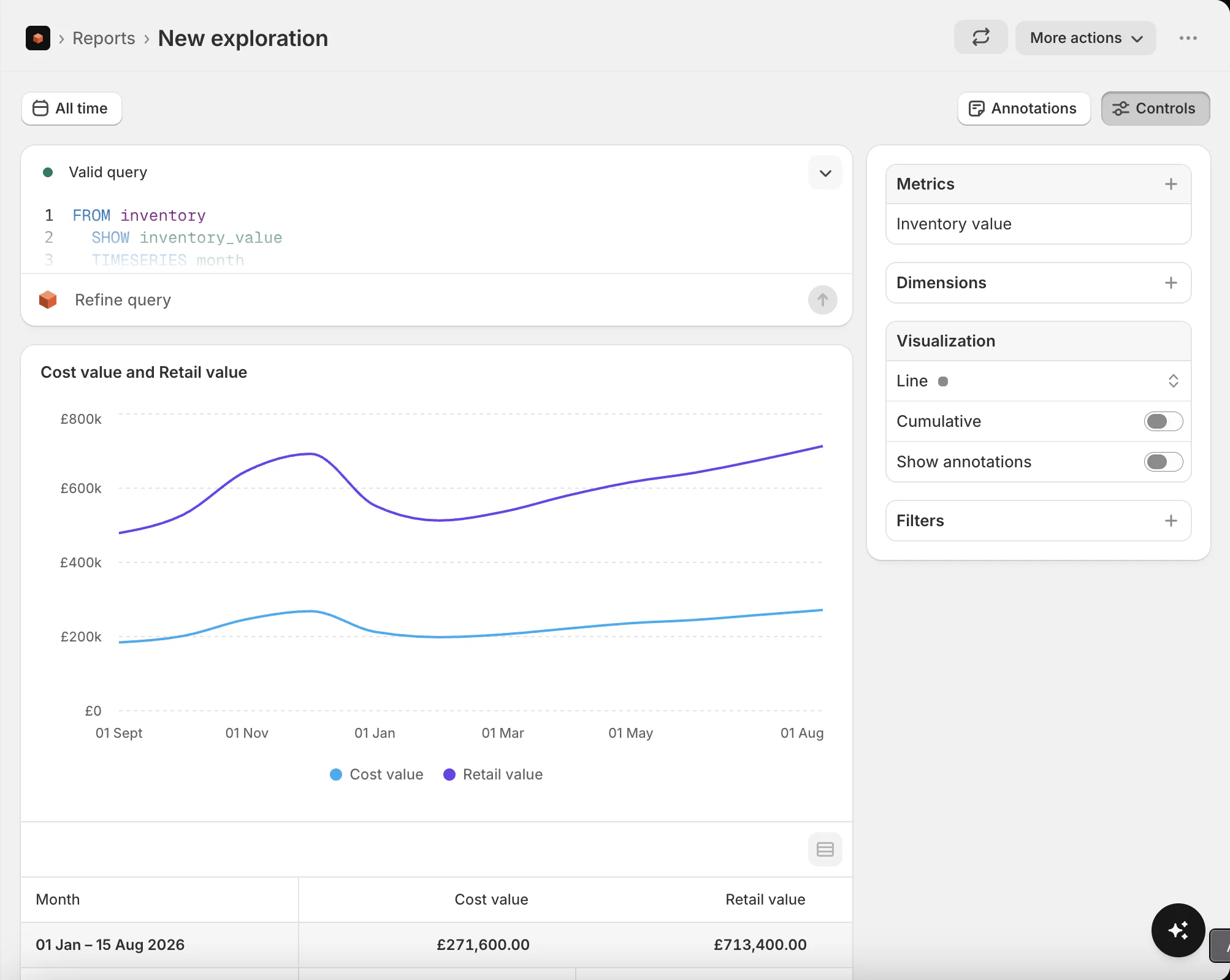Open the Annotations panel
Image resolution: width=1230 pixels, height=980 pixels.
[1024, 109]
